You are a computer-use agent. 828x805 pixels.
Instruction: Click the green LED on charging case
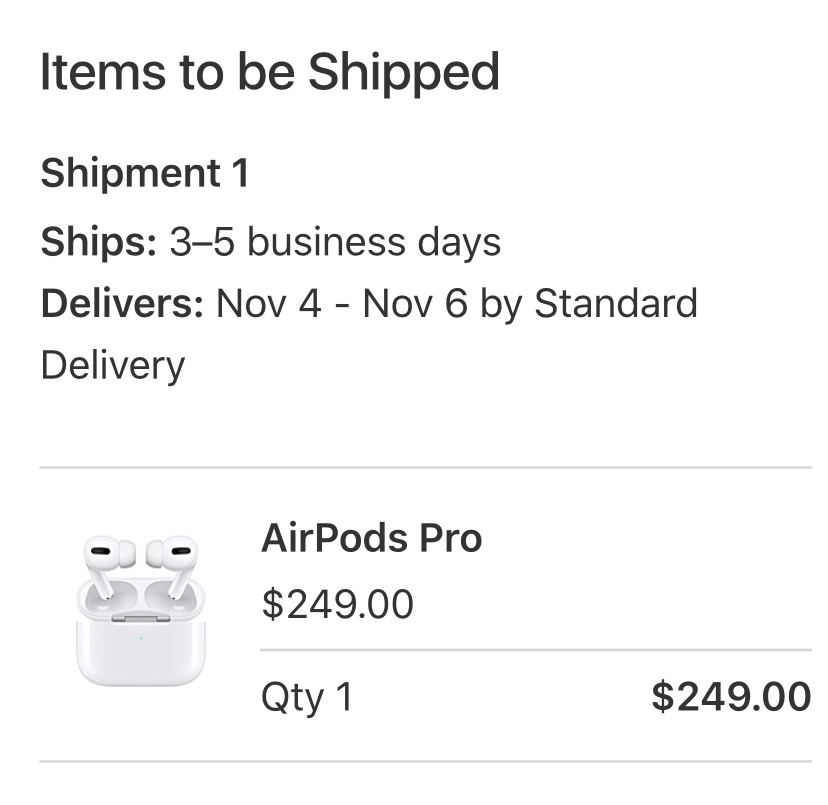(140, 637)
